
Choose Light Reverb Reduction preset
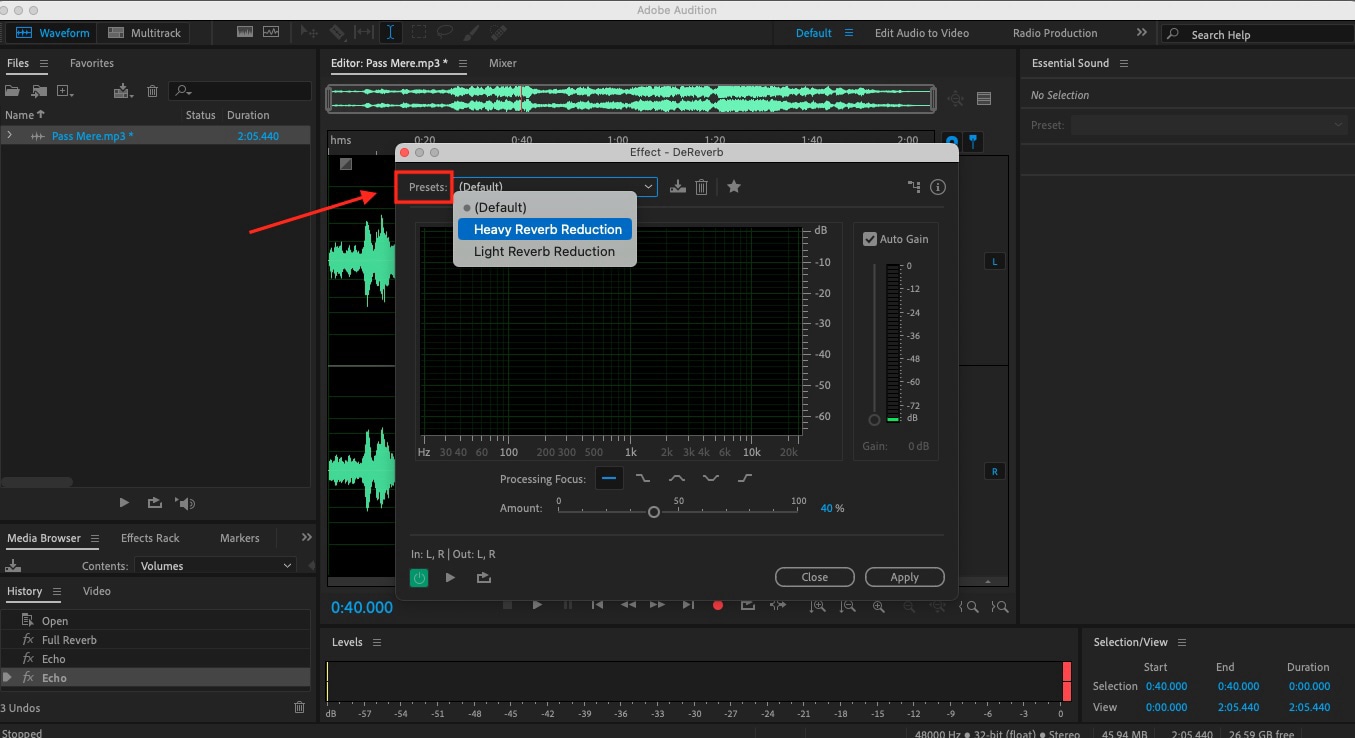tap(545, 251)
